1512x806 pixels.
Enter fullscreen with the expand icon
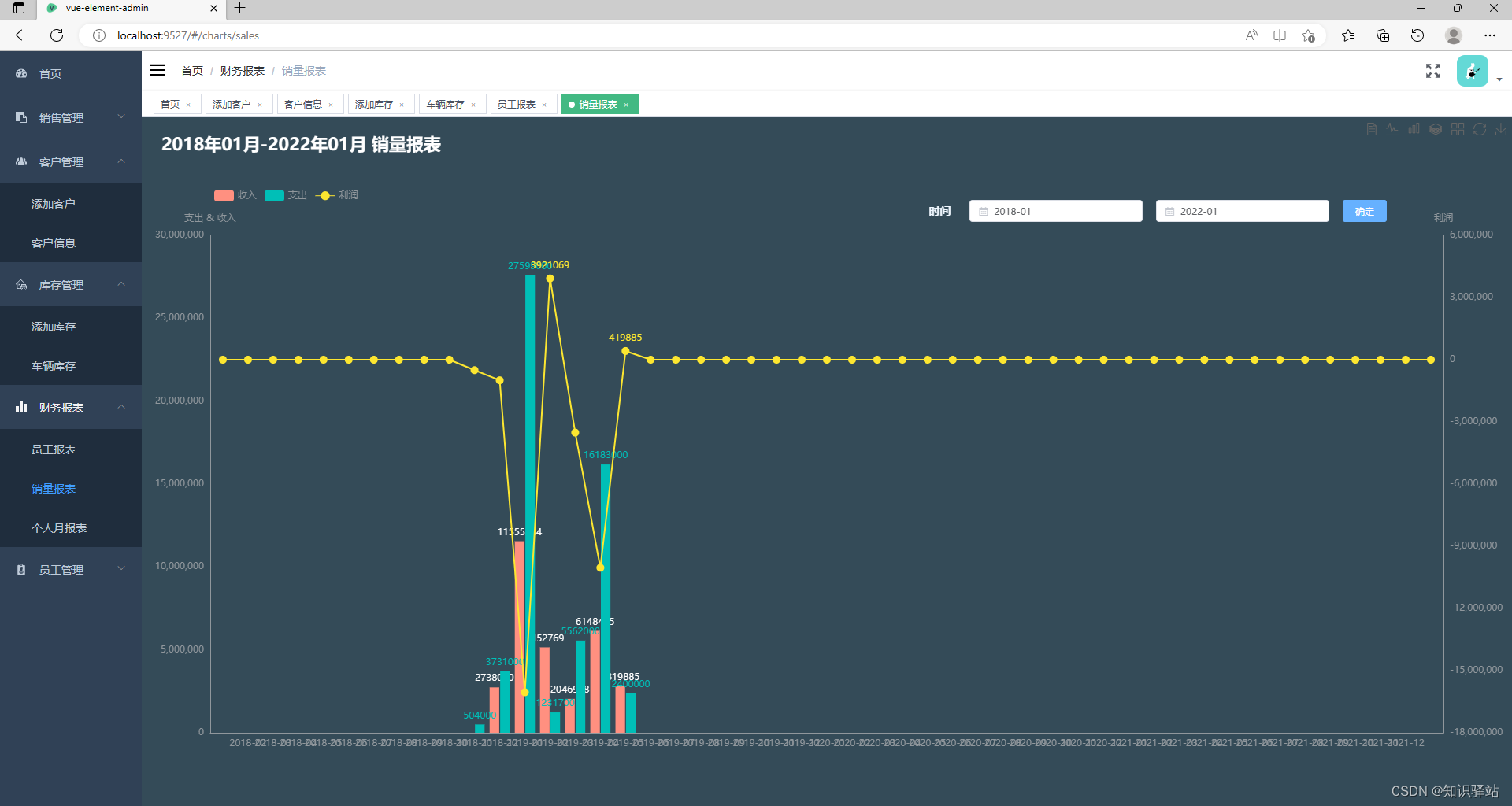1433,71
